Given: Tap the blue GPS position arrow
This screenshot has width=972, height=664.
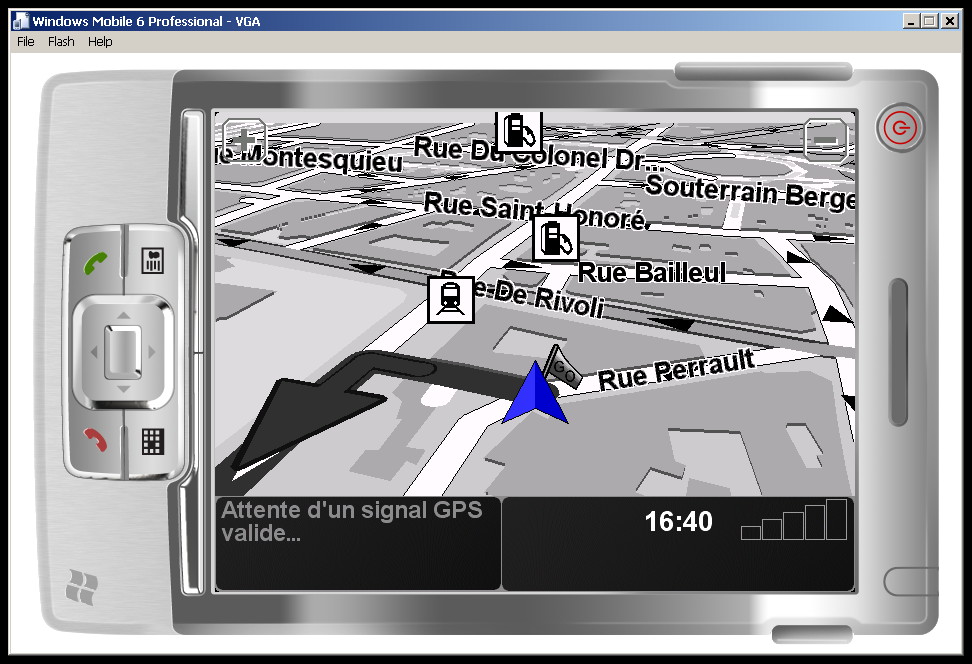Looking at the screenshot, I should tap(535, 395).
